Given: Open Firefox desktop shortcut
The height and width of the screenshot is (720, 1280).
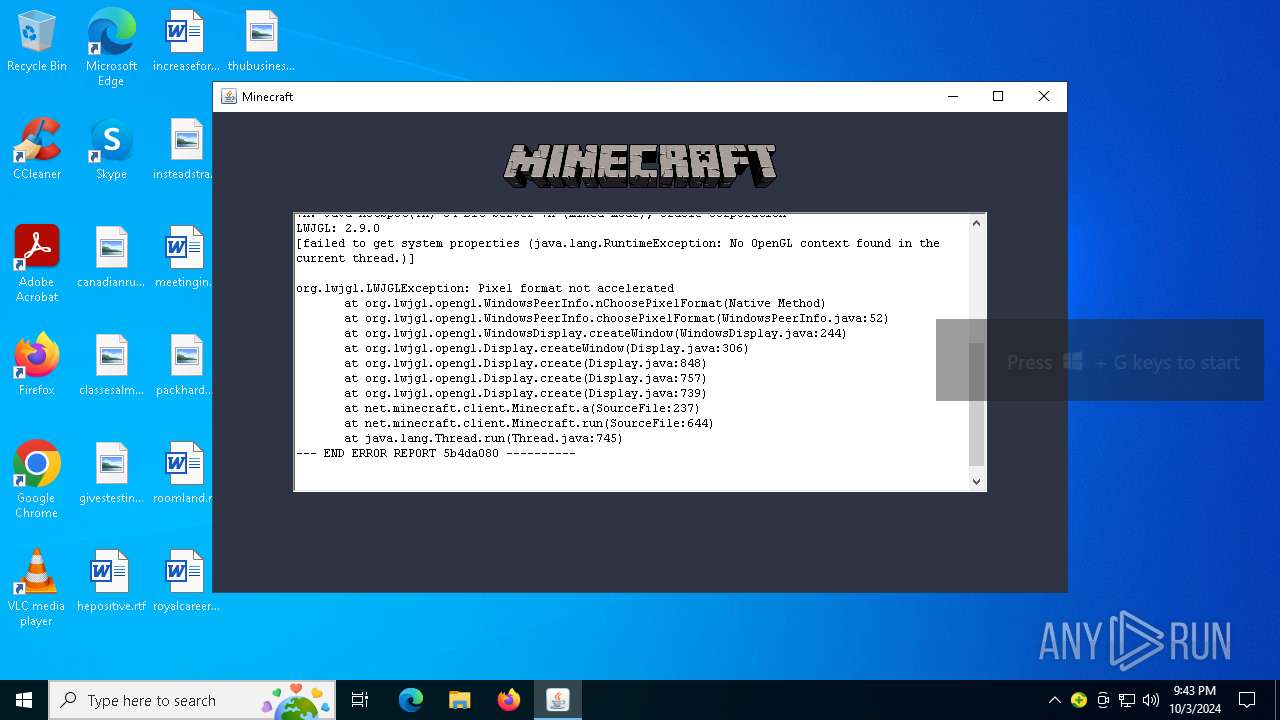Looking at the screenshot, I should pos(37,365).
